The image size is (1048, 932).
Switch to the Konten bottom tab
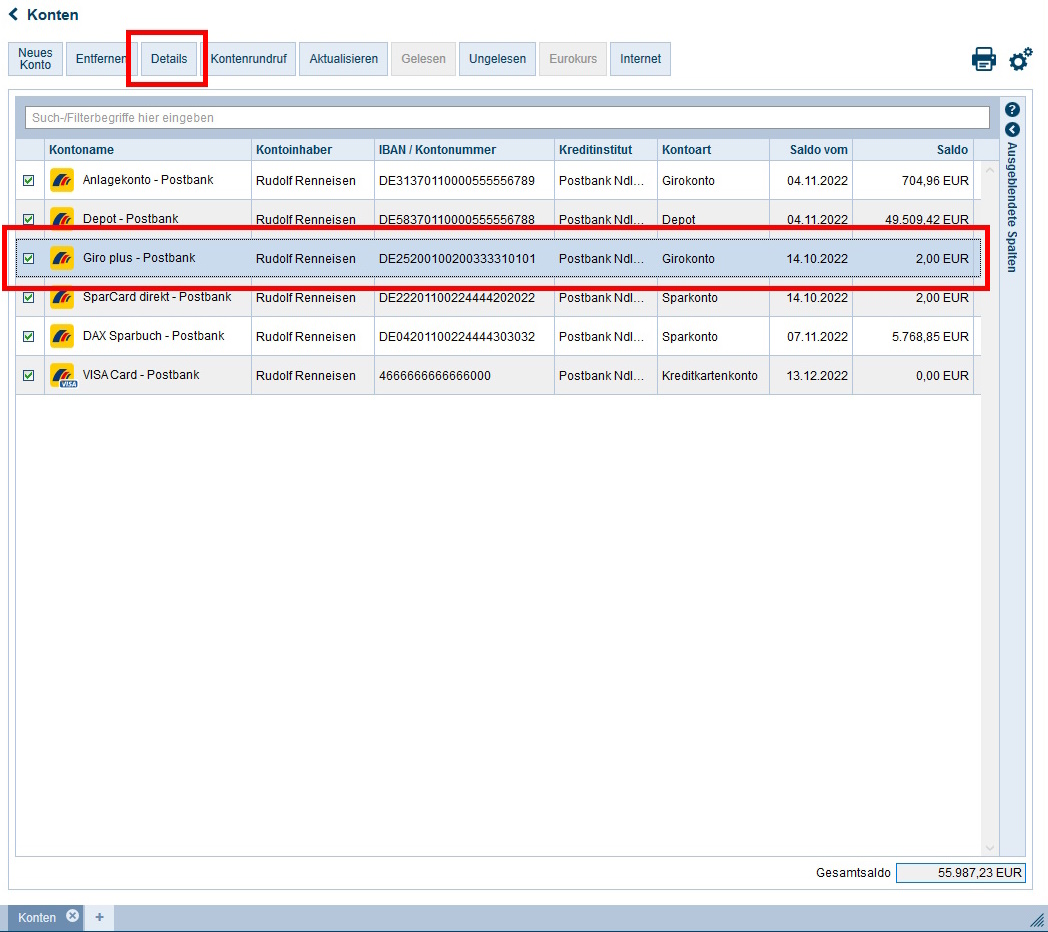point(37,917)
